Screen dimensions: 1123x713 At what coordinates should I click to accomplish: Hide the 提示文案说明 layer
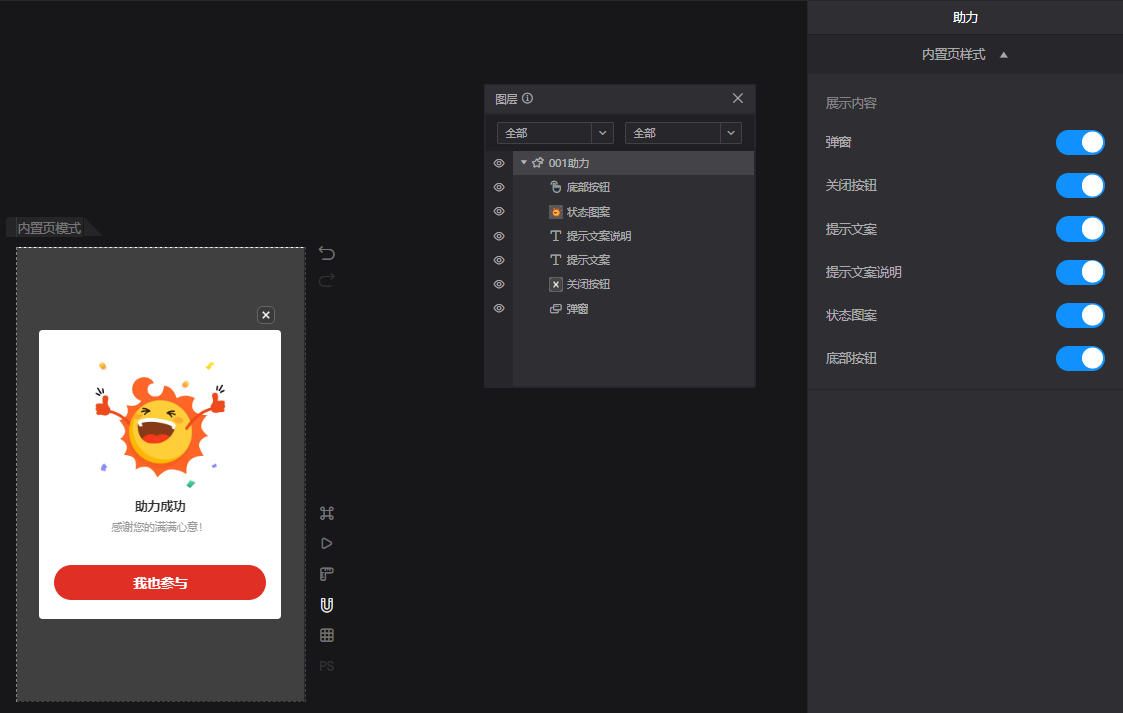(x=499, y=236)
